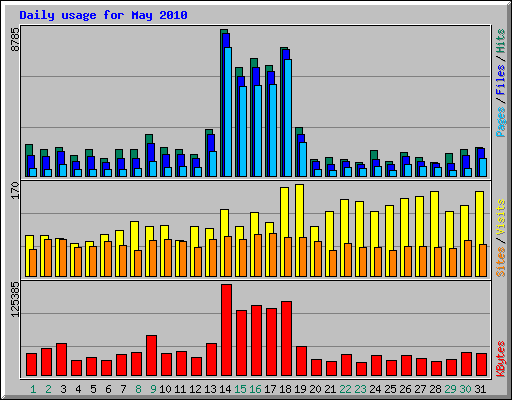The height and width of the screenshot is (400, 512).
Task: Select the red KBytes bar for day 1
Action: pyautogui.click(x=32, y=365)
